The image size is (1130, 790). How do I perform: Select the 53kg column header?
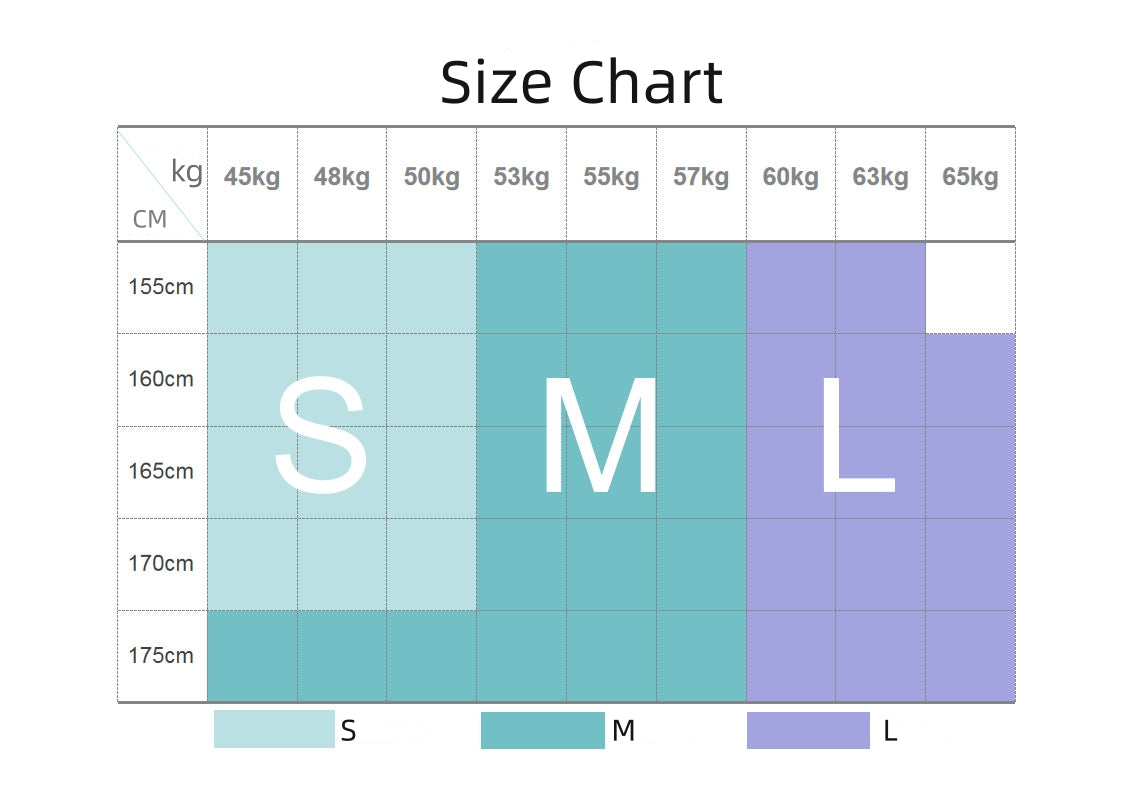(521, 178)
